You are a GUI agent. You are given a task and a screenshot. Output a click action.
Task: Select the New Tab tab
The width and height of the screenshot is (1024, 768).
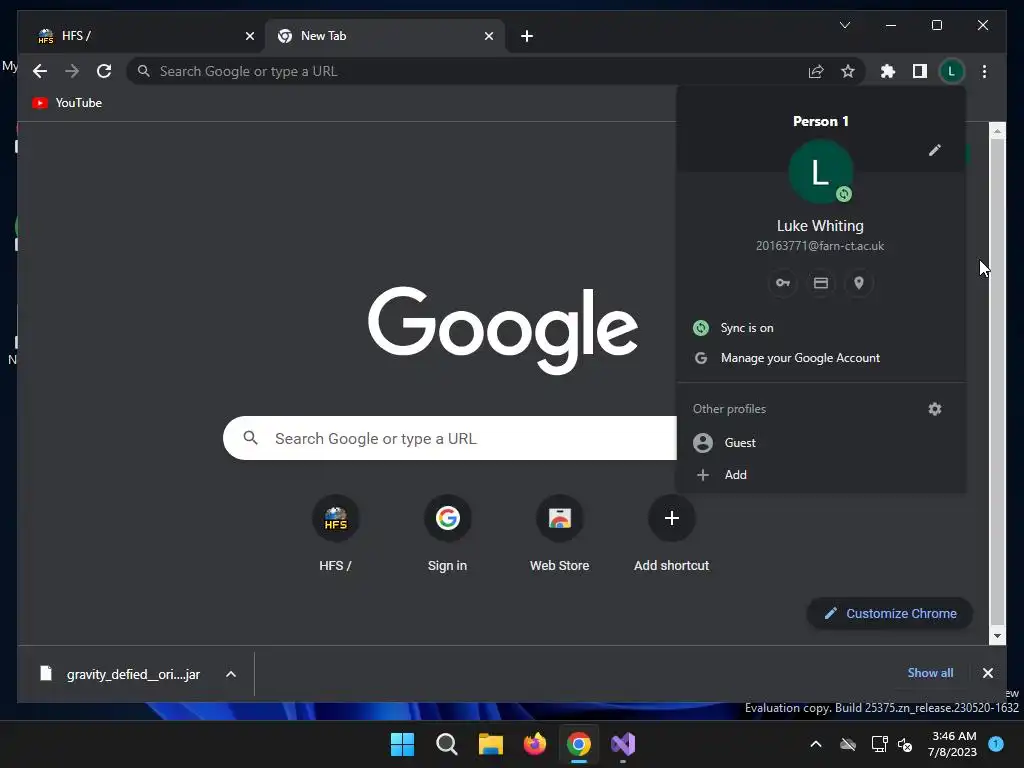click(x=385, y=36)
